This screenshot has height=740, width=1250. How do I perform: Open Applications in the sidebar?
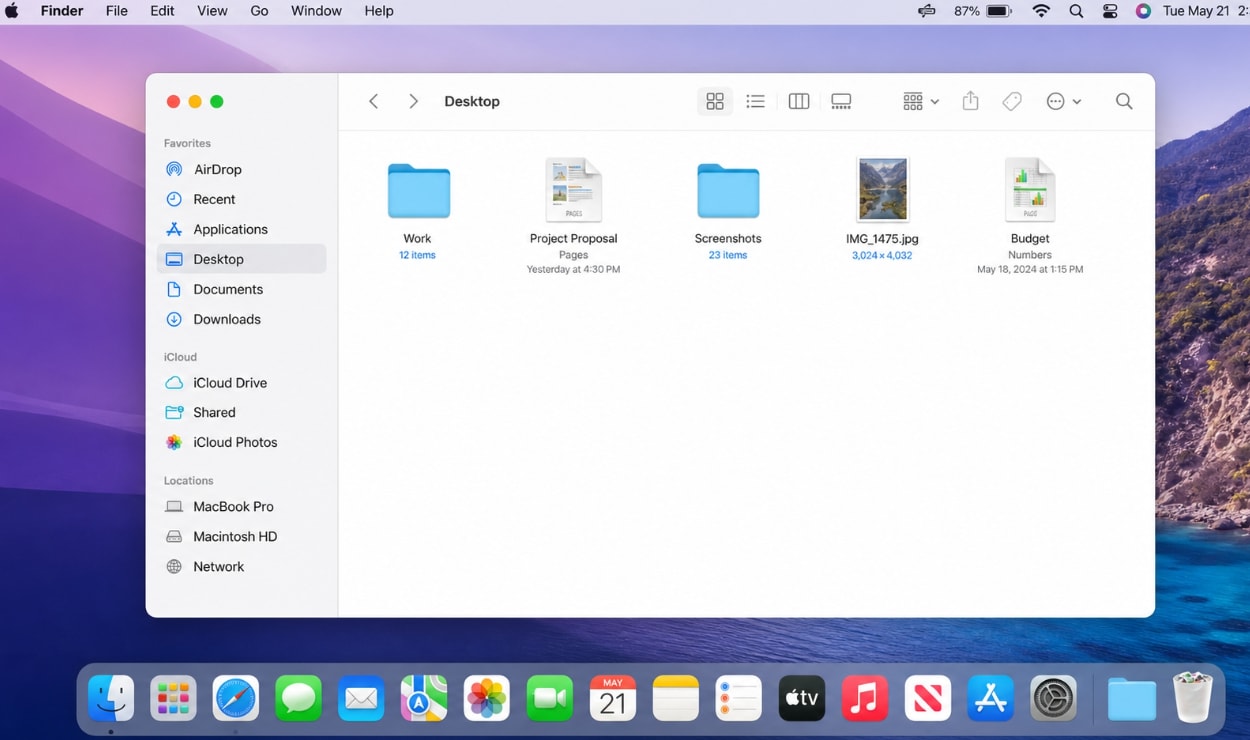coord(241,229)
